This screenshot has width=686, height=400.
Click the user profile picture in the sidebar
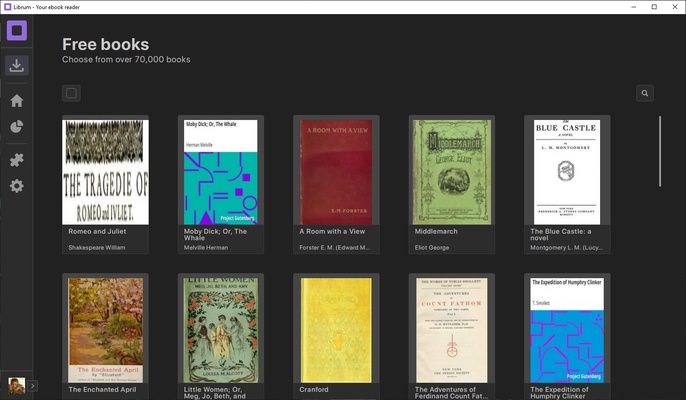(x=17, y=386)
